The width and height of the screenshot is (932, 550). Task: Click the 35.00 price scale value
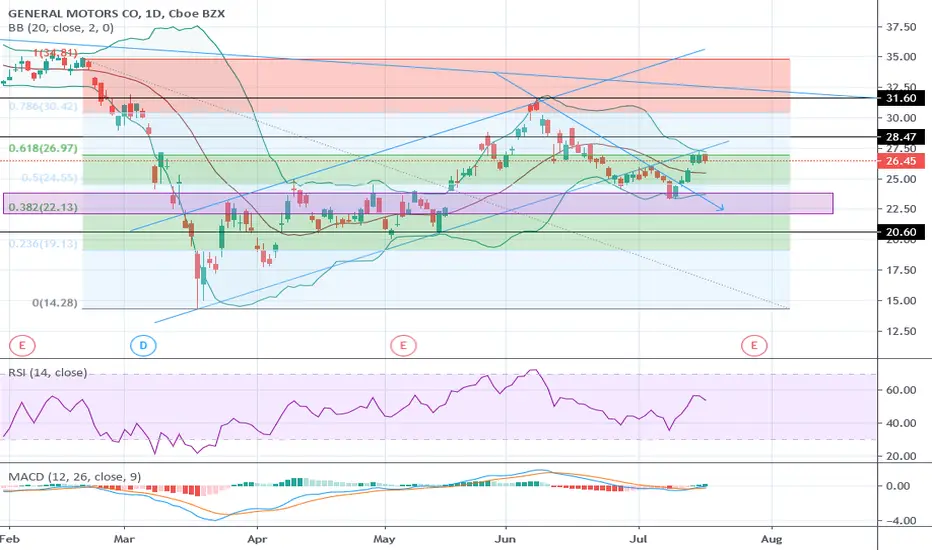(901, 57)
